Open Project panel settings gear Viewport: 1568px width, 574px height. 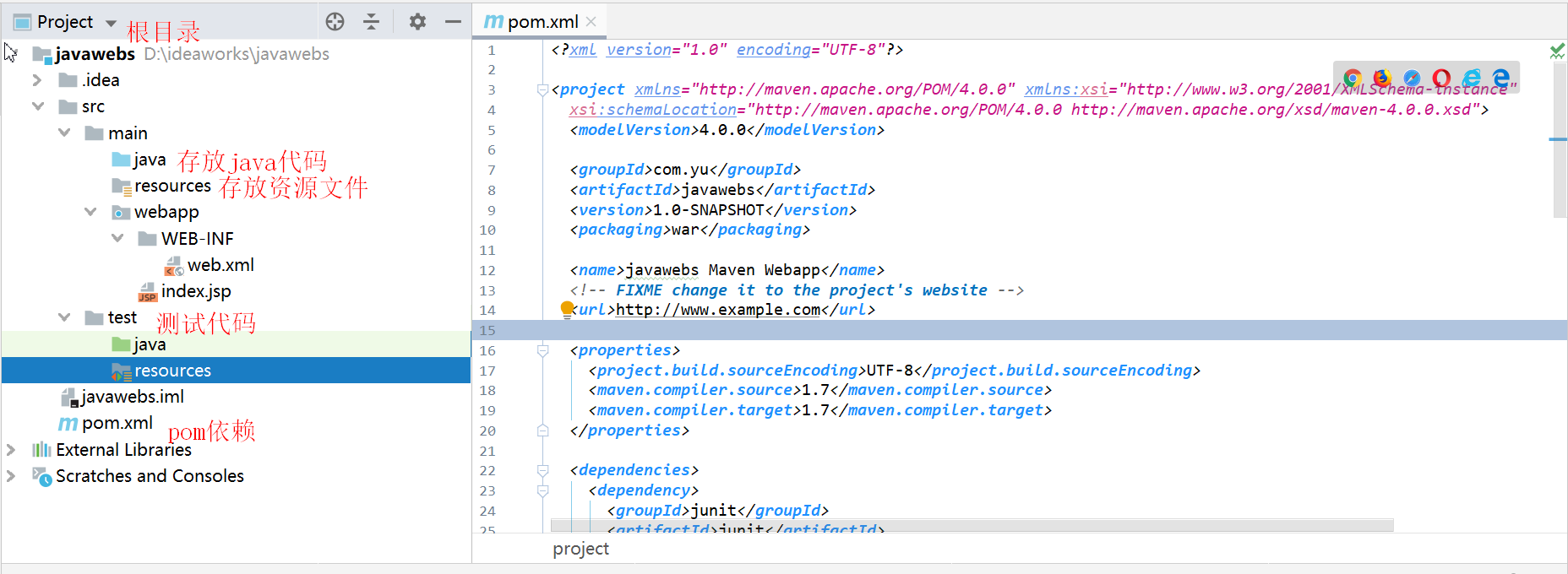point(417,22)
